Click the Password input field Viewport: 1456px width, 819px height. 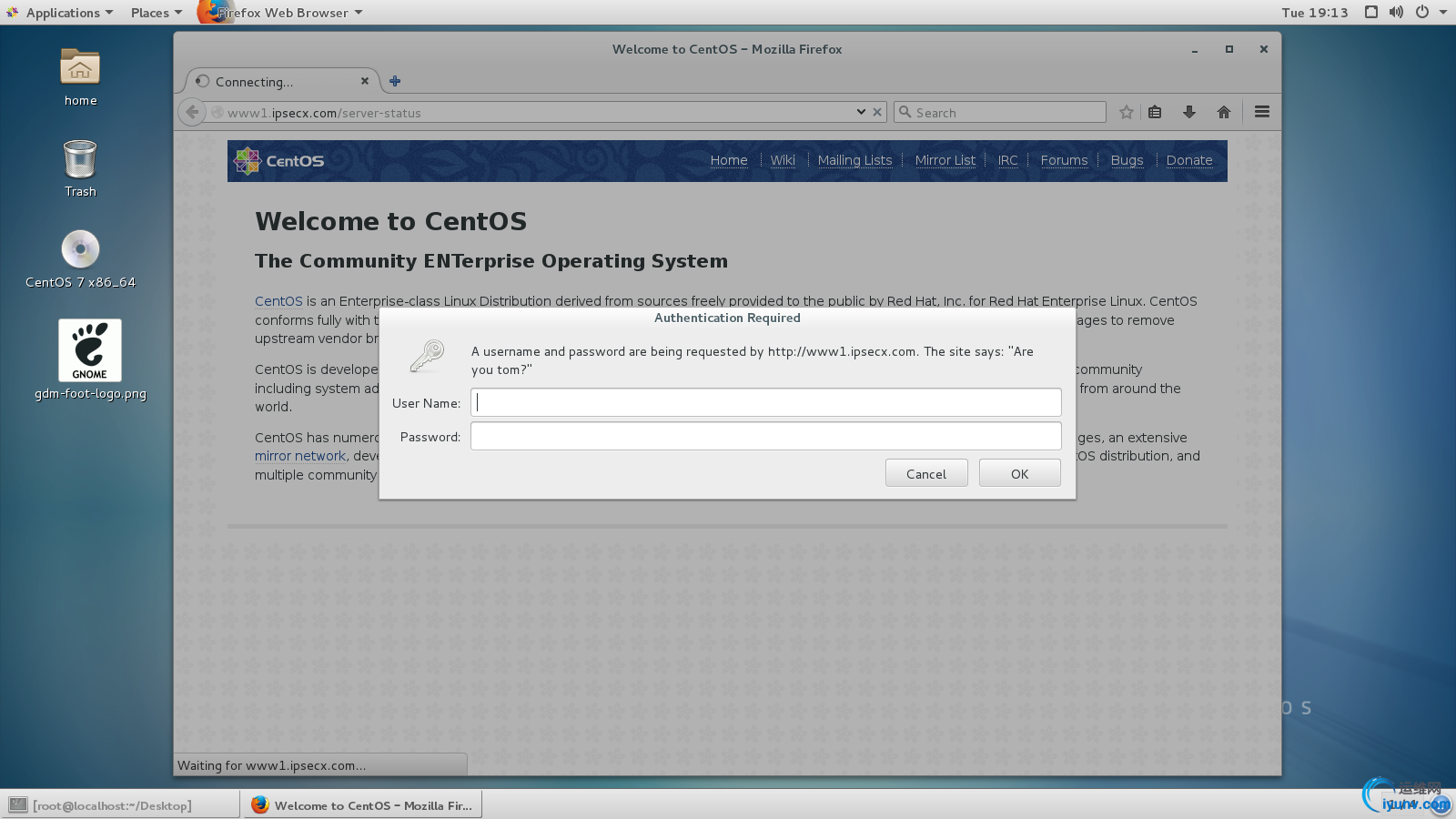[765, 436]
